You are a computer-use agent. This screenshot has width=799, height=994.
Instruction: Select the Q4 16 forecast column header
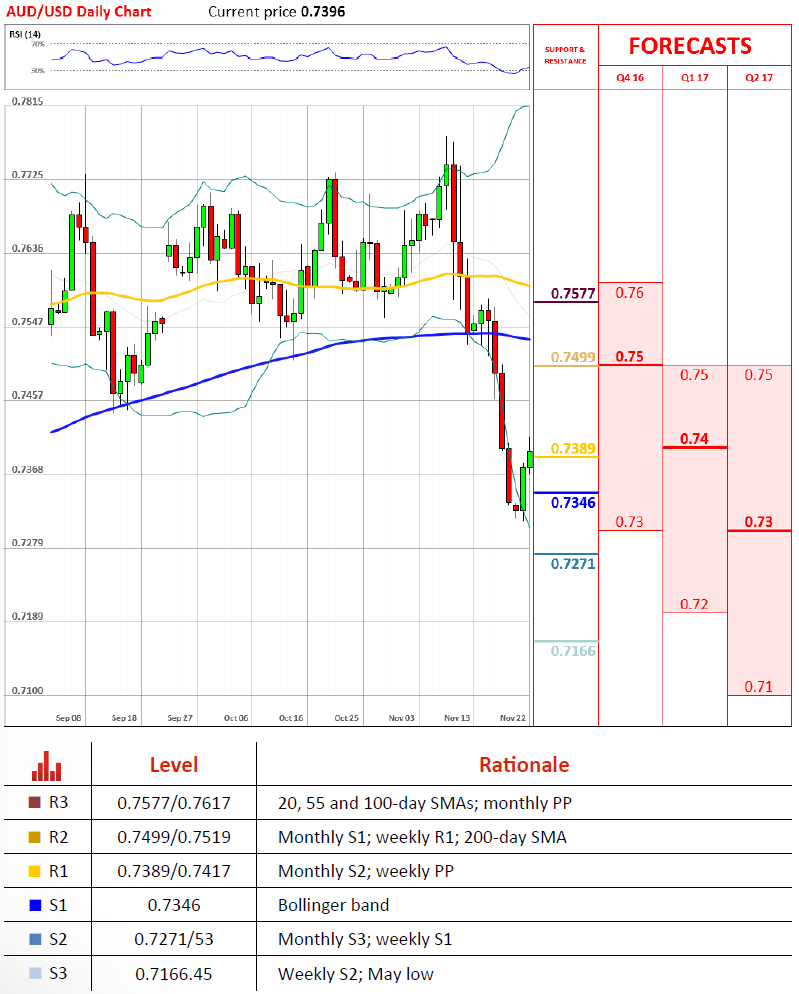click(630, 77)
